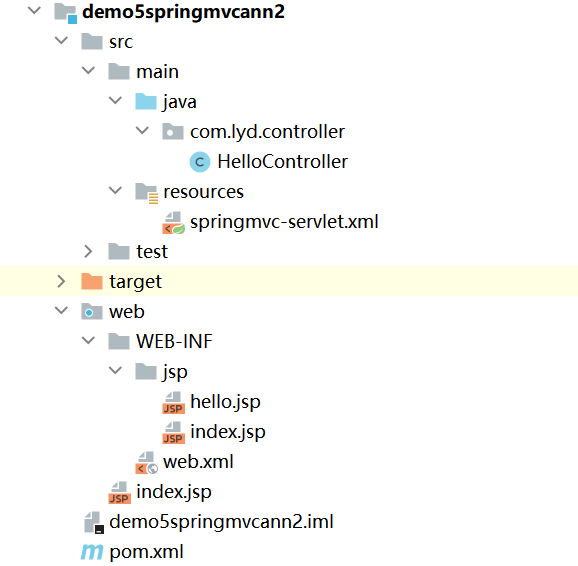Select the demo5springmvcann2 project name
Screen dimensions: 578x566
[x=183, y=12]
